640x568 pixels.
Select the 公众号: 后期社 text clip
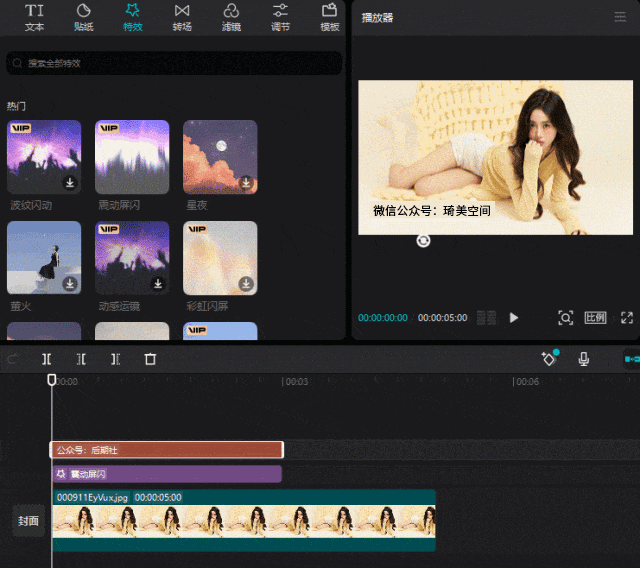click(167, 450)
